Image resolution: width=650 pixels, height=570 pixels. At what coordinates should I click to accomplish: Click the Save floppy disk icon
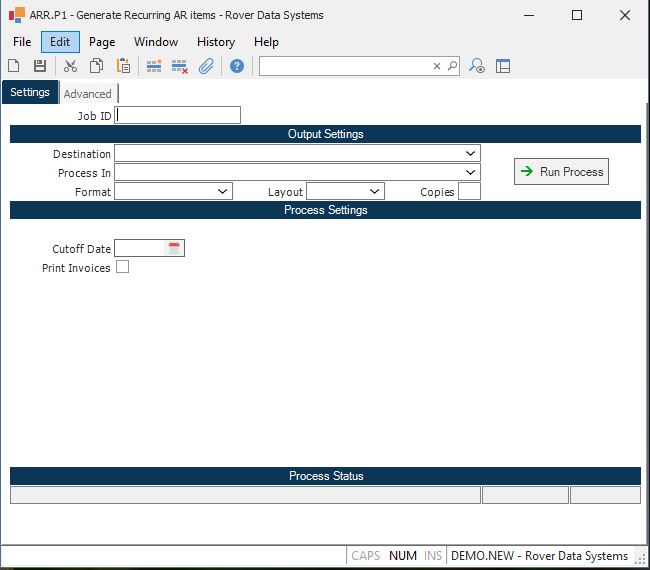click(x=40, y=66)
